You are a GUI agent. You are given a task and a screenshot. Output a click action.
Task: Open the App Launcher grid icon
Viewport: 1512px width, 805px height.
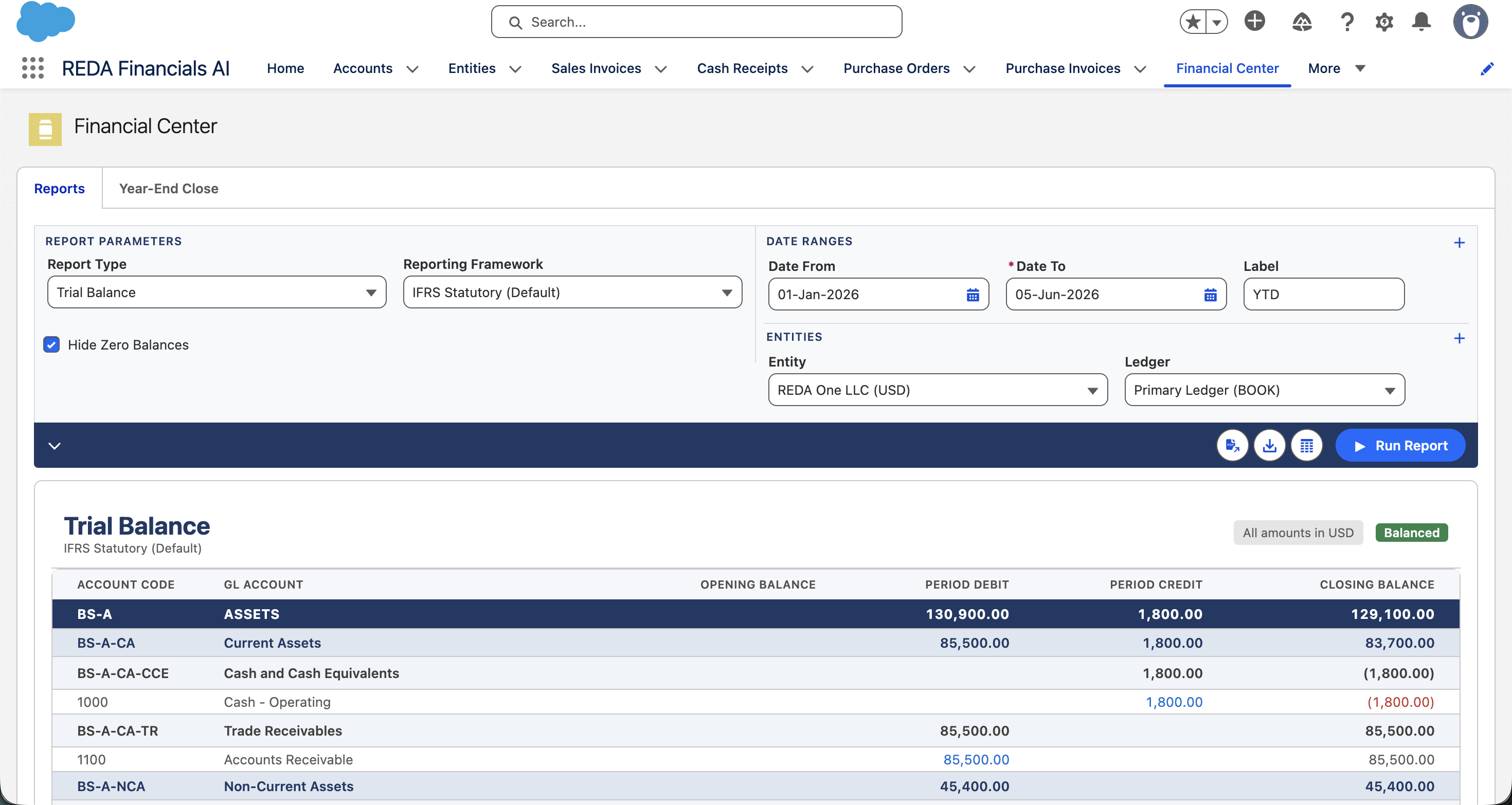(x=33, y=68)
